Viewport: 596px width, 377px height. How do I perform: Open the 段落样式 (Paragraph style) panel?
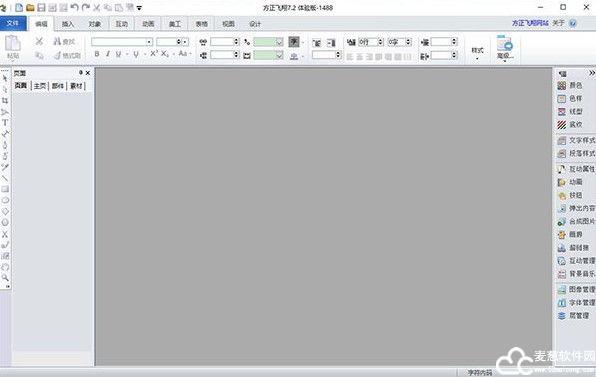[x=576, y=154]
